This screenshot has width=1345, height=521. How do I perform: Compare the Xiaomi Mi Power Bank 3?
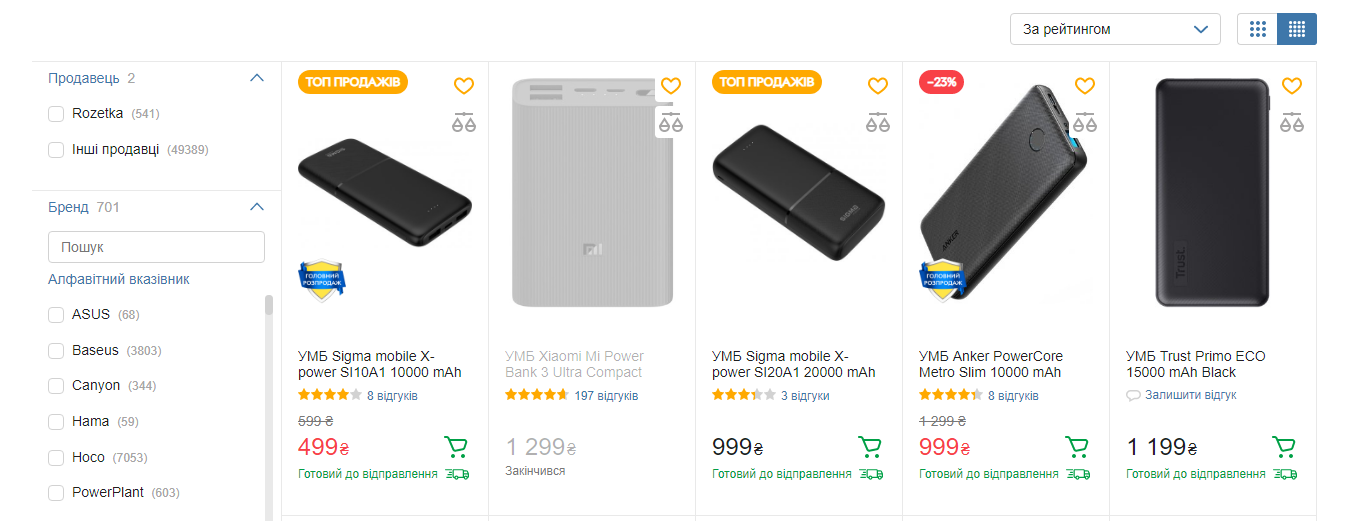tap(670, 124)
